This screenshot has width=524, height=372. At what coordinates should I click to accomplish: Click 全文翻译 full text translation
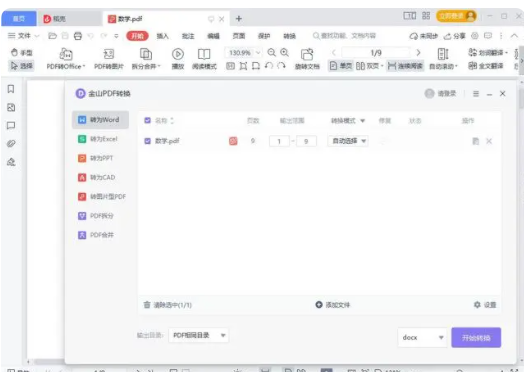pos(486,66)
